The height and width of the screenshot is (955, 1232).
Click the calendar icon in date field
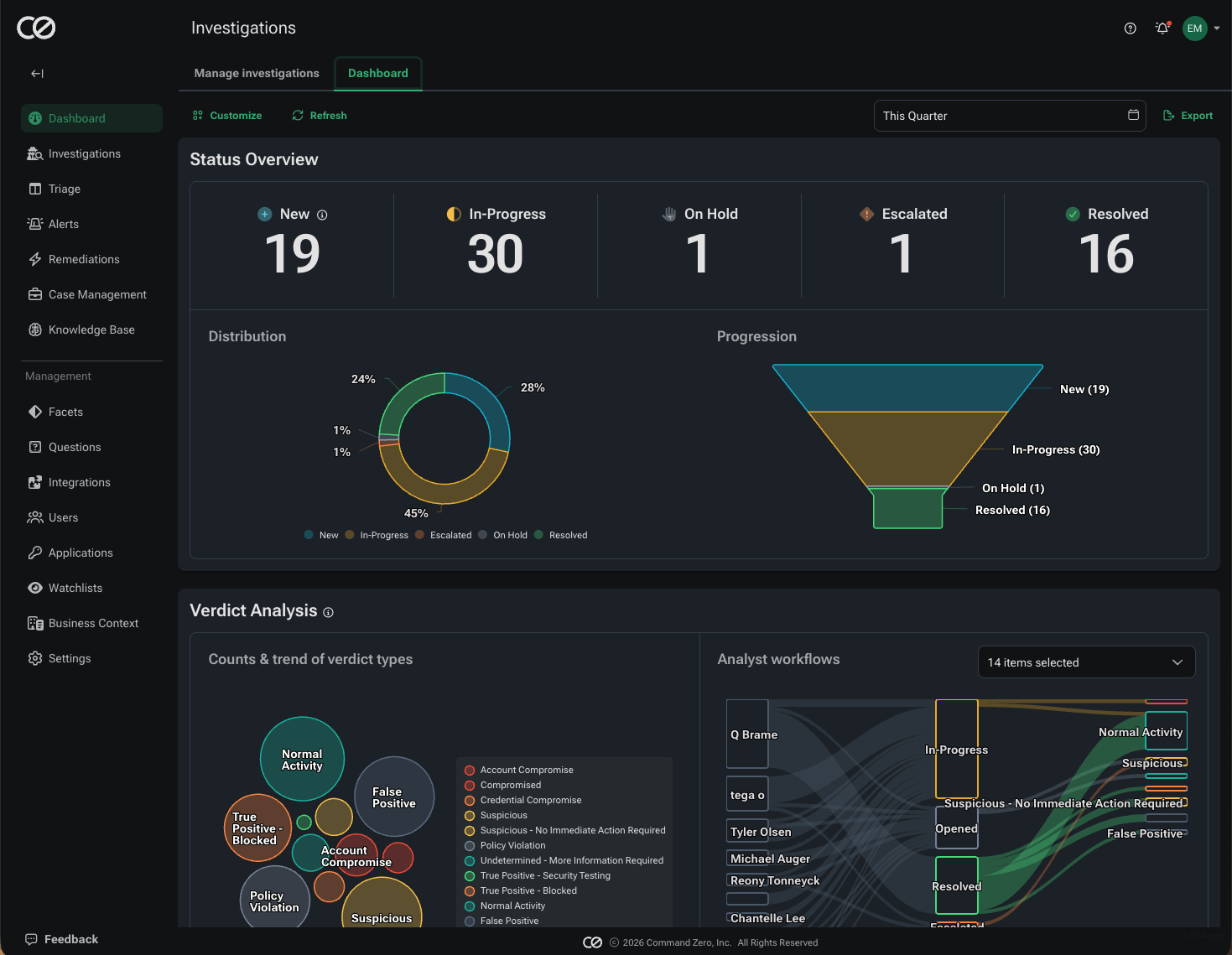point(1133,115)
